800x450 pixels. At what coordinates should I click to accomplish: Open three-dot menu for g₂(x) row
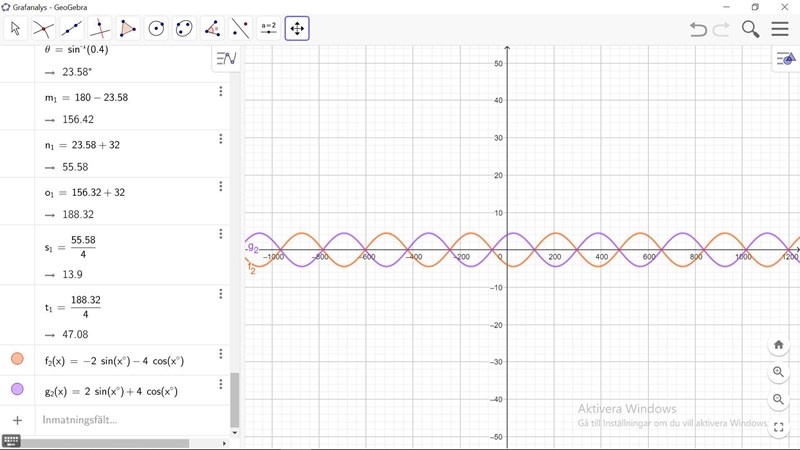[220, 385]
